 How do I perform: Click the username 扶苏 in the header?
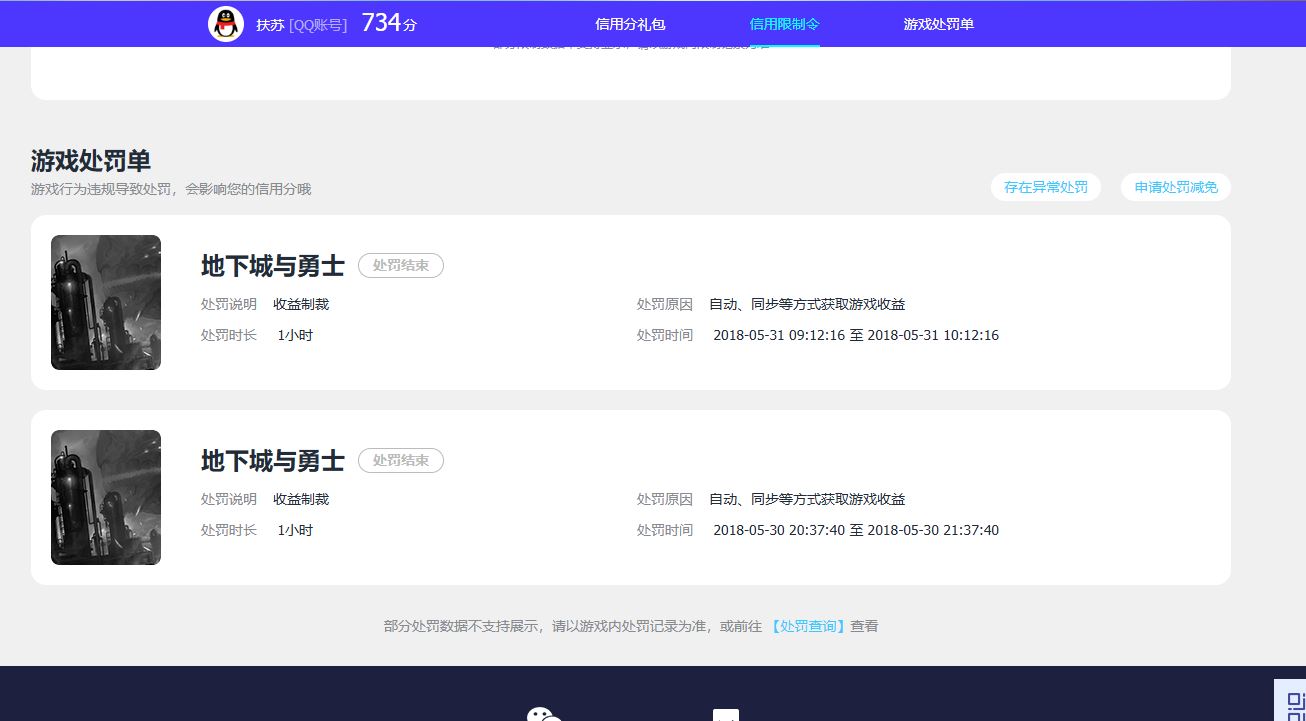[x=270, y=25]
